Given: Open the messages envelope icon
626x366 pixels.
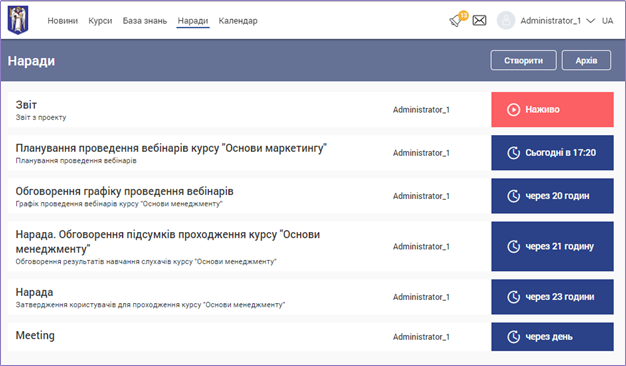Looking at the screenshot, I should [x=479, y=20].
